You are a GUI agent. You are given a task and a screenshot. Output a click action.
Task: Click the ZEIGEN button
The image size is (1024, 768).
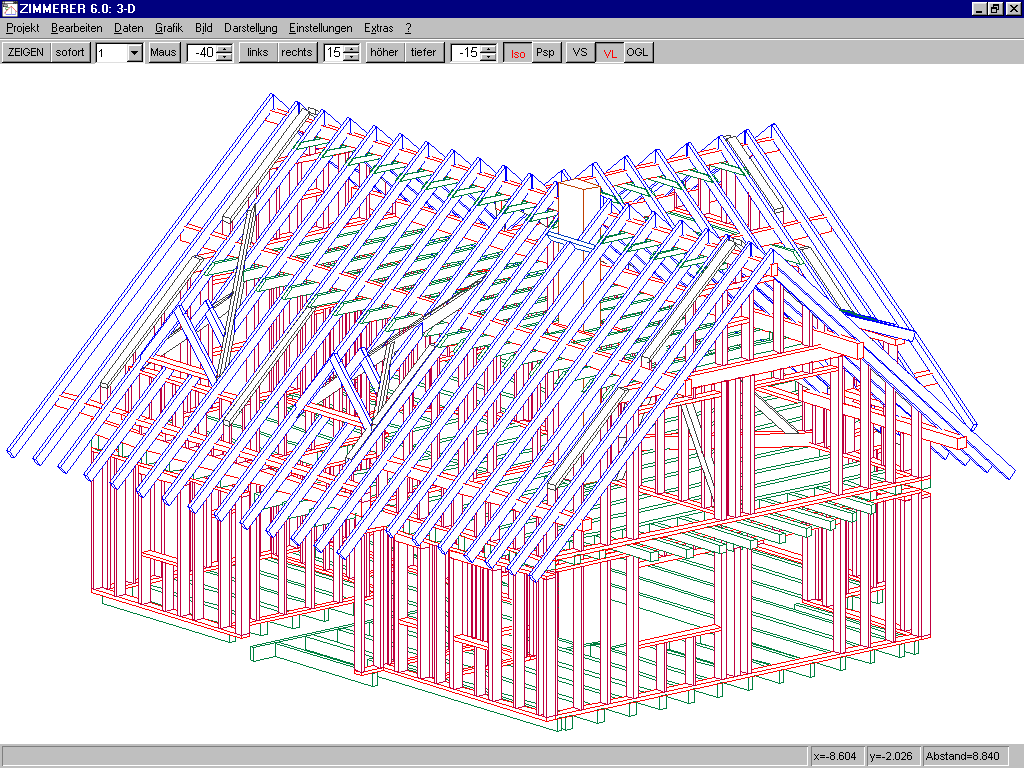click(26, 52)
